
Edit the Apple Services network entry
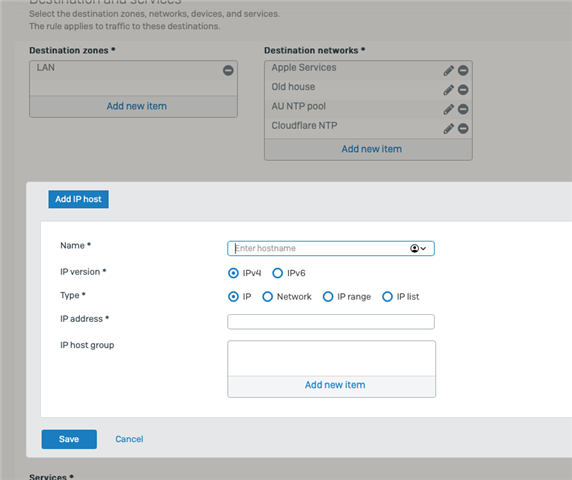point(448,70)
